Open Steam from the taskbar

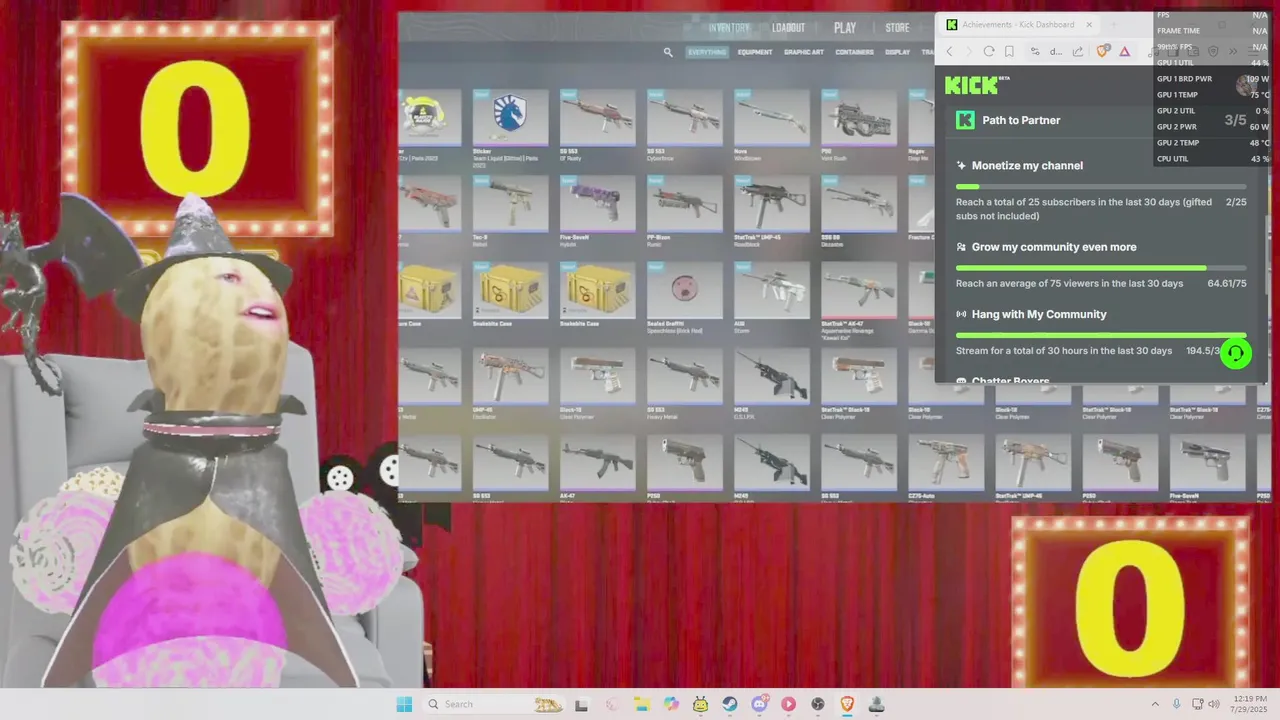730,704
